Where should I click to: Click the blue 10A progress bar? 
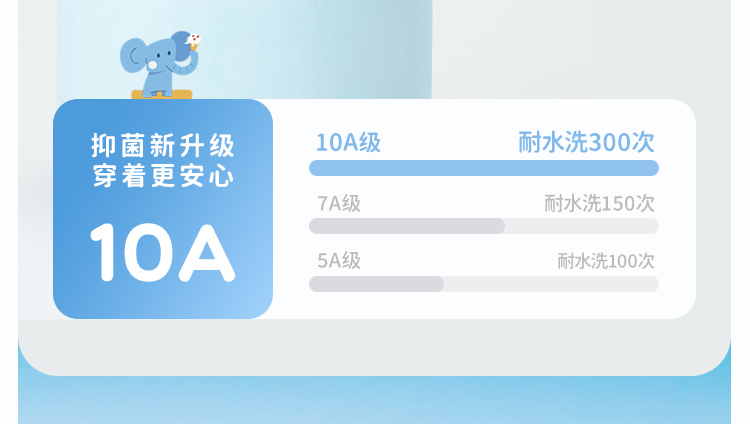[x=484, y=168]
